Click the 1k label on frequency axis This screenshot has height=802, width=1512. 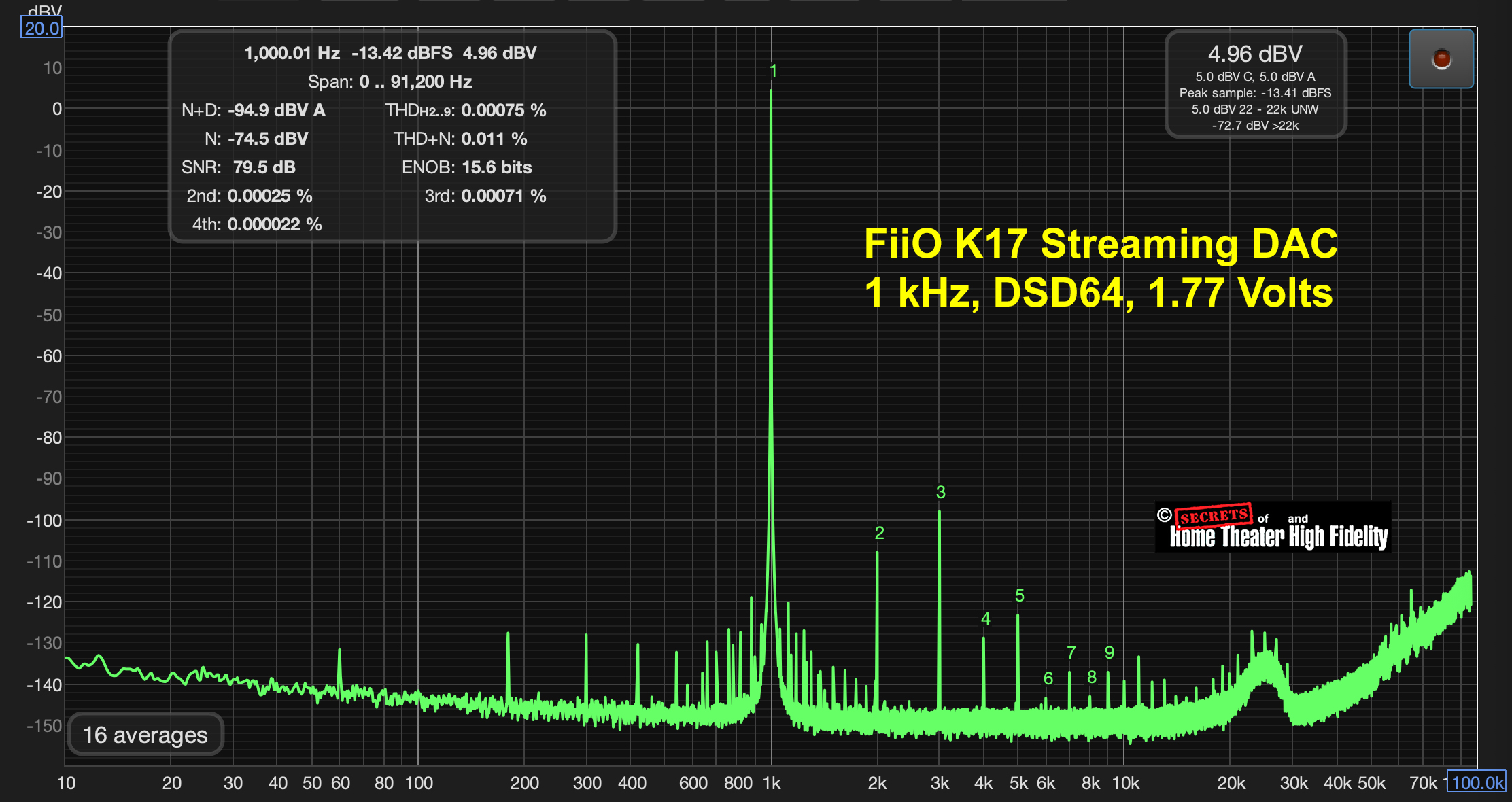[772, 783]
